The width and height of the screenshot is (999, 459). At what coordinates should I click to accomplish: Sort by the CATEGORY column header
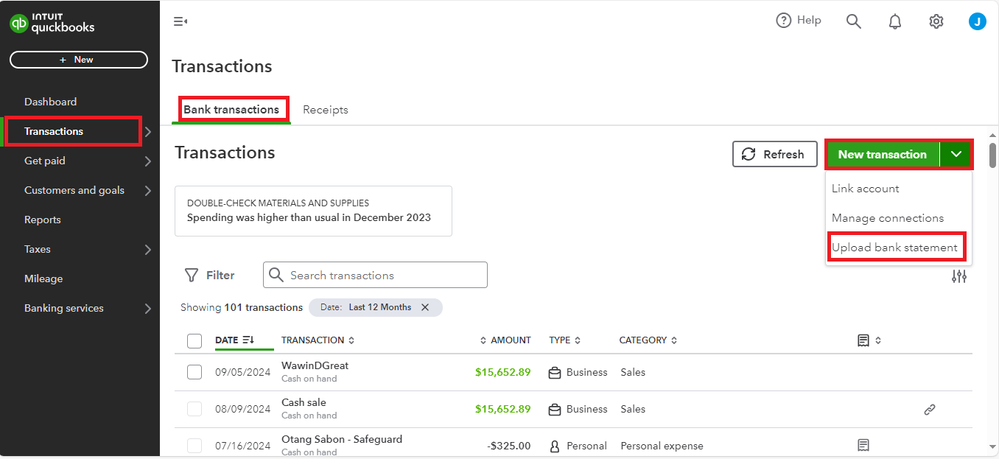click(x=648, y=340)
